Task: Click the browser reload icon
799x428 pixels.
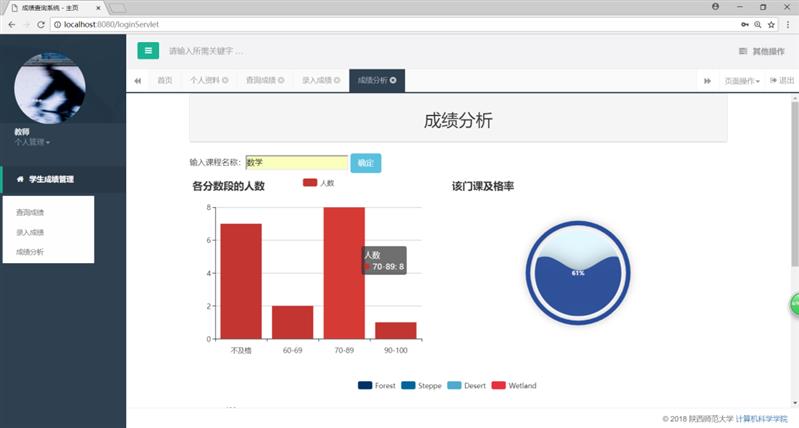Action: point(43,24)
